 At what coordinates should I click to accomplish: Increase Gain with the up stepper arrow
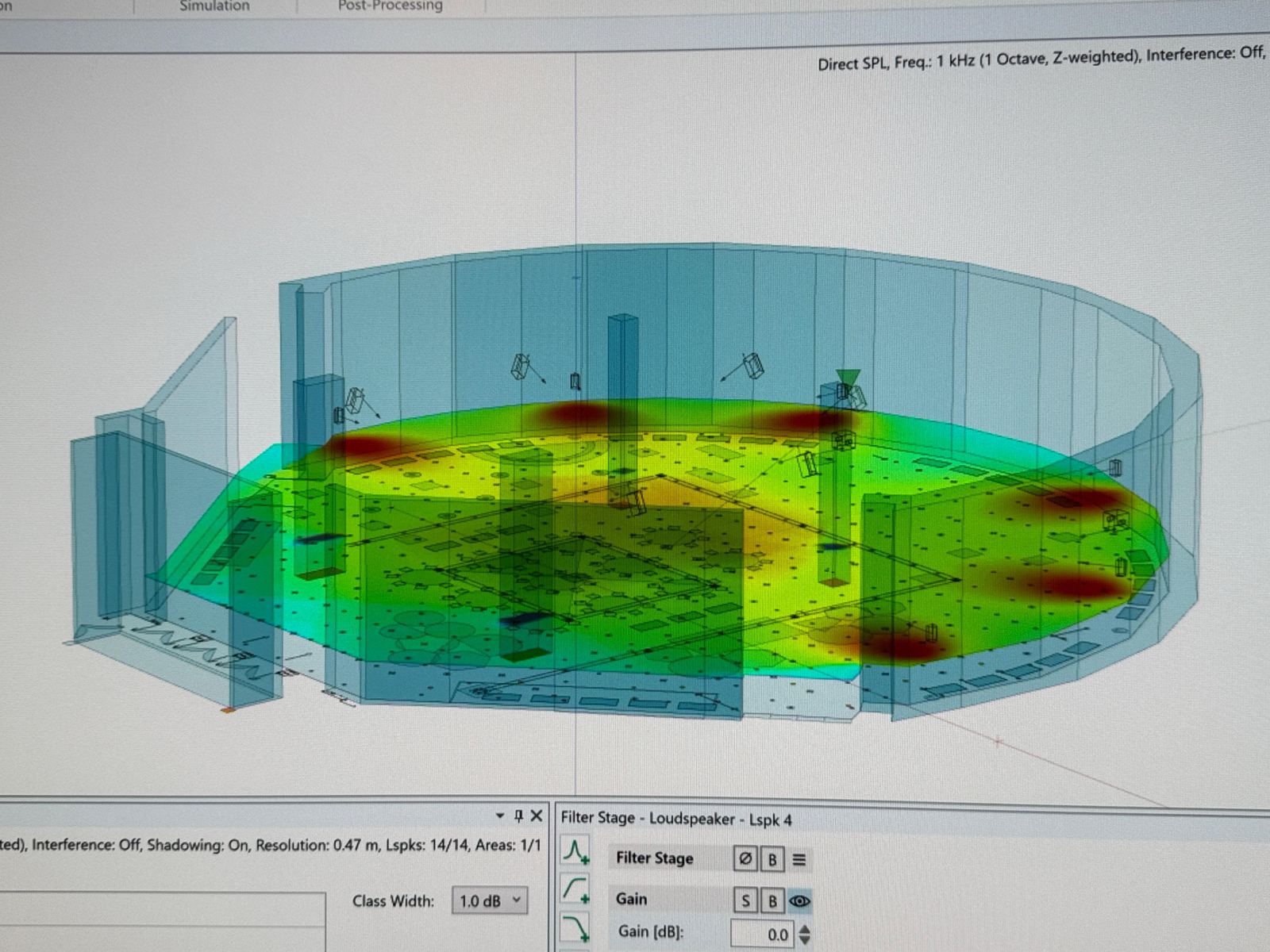coord(805,928)
